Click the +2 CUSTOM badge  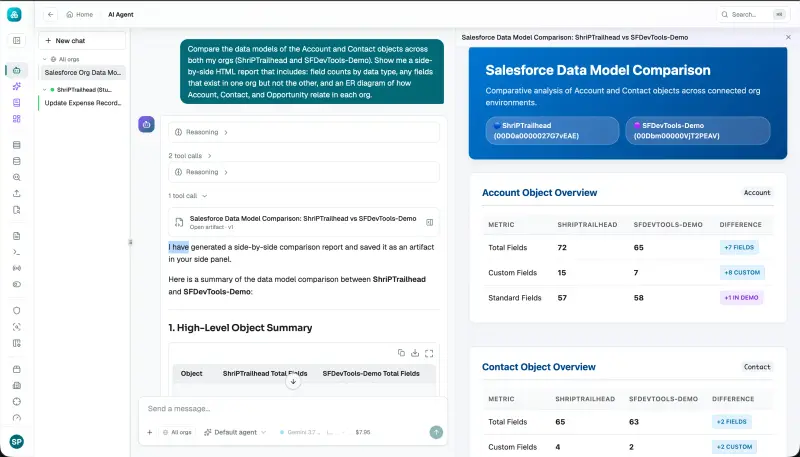[x=734, y=447]
